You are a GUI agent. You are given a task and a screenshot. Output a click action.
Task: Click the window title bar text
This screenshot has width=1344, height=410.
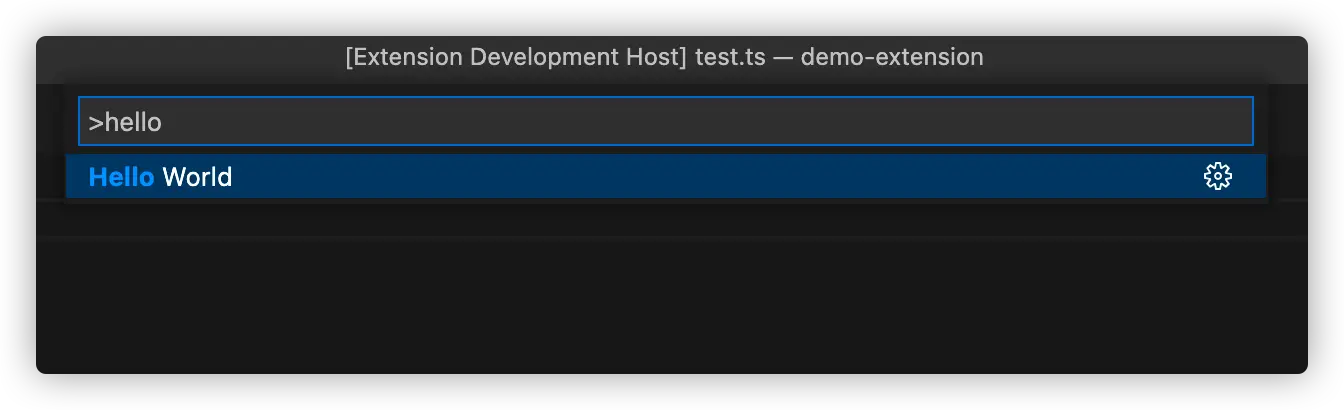664,57
